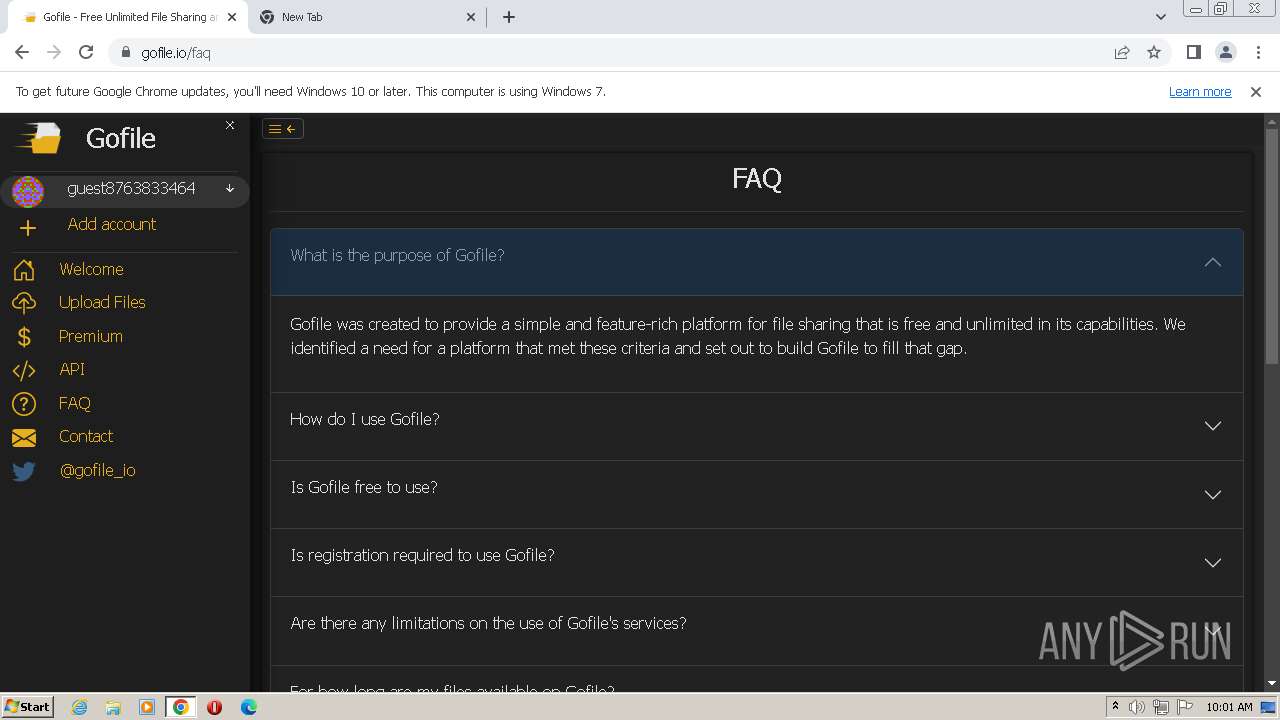Click 'What is the purpose of Gofile?' question
Image resolution: width=1280 pixels, height=720 pixels.
pos(397,255)
